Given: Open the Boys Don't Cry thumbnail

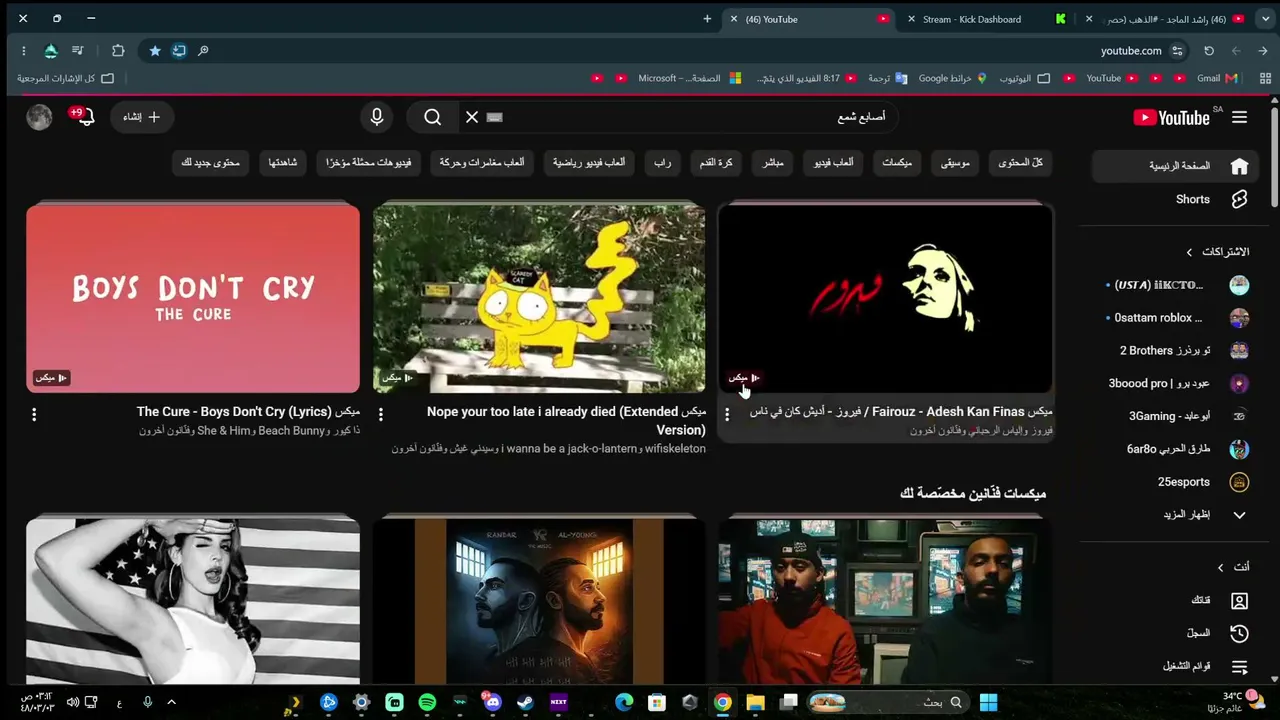Looking at the screenshot, I should tap(193, 298).
